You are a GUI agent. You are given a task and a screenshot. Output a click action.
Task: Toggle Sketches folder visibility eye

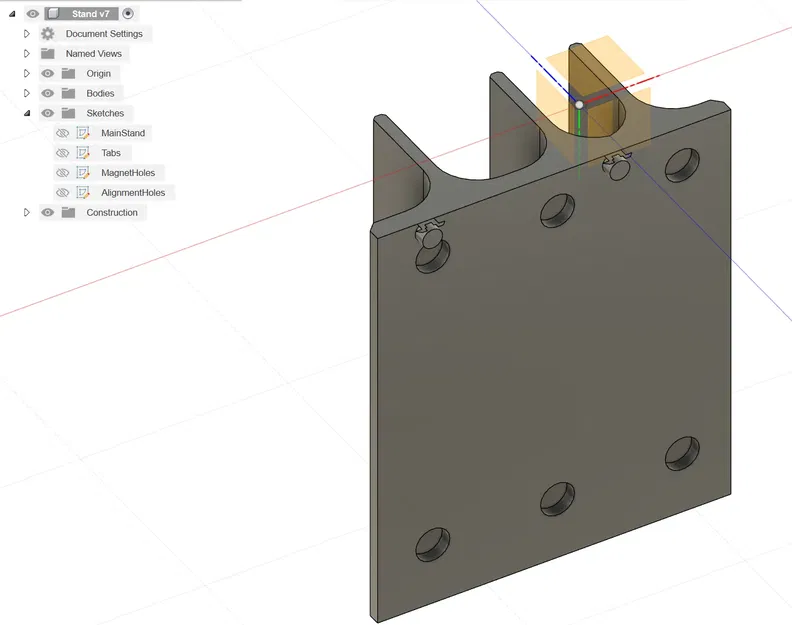pyautogui.click(x=47, y=113)
